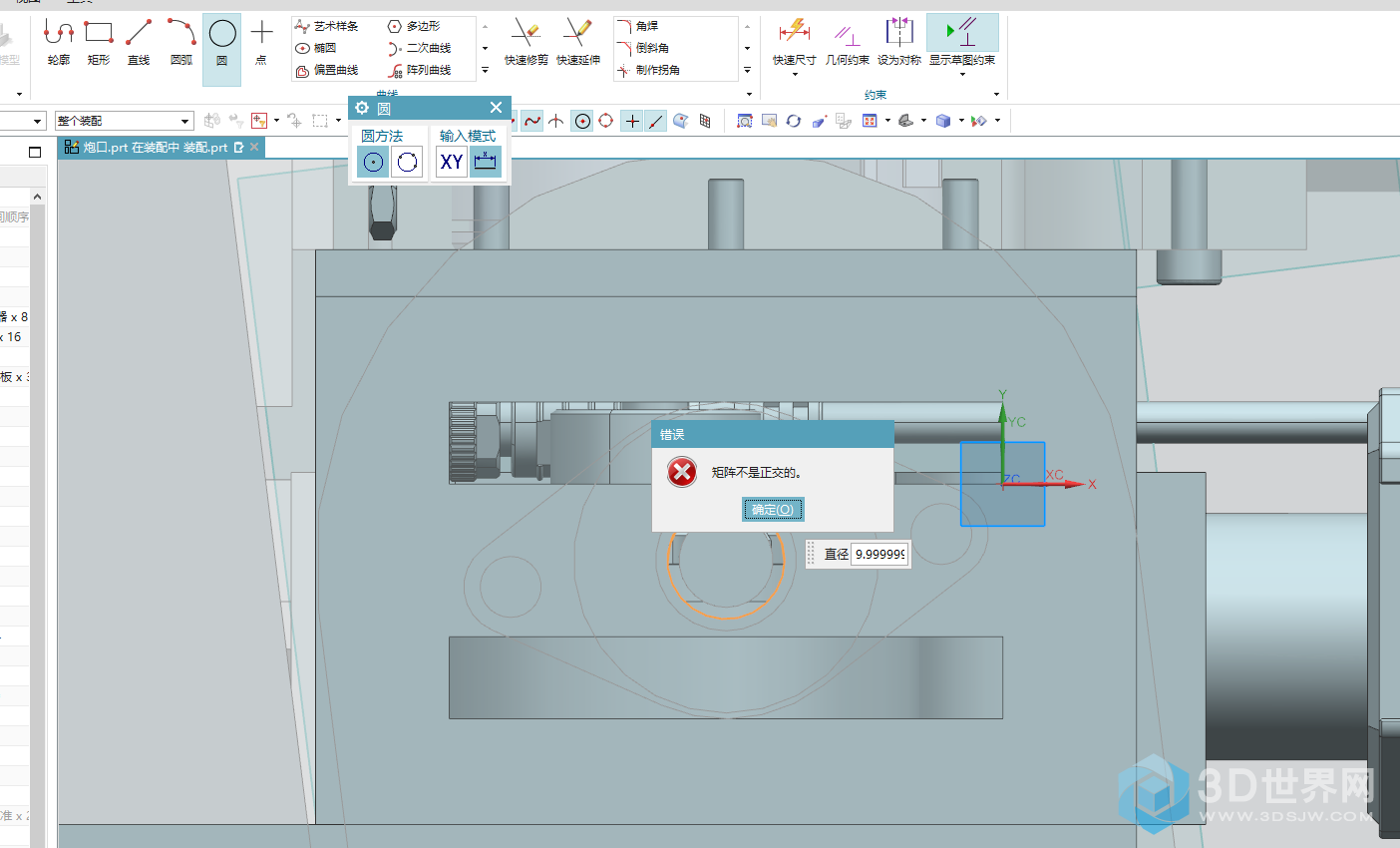Image resolution: width=1400 pixels, height=848 pixels.
Task: Toggle 显示草图约束 display sketch constraints
Action: [x=962, y=40]
